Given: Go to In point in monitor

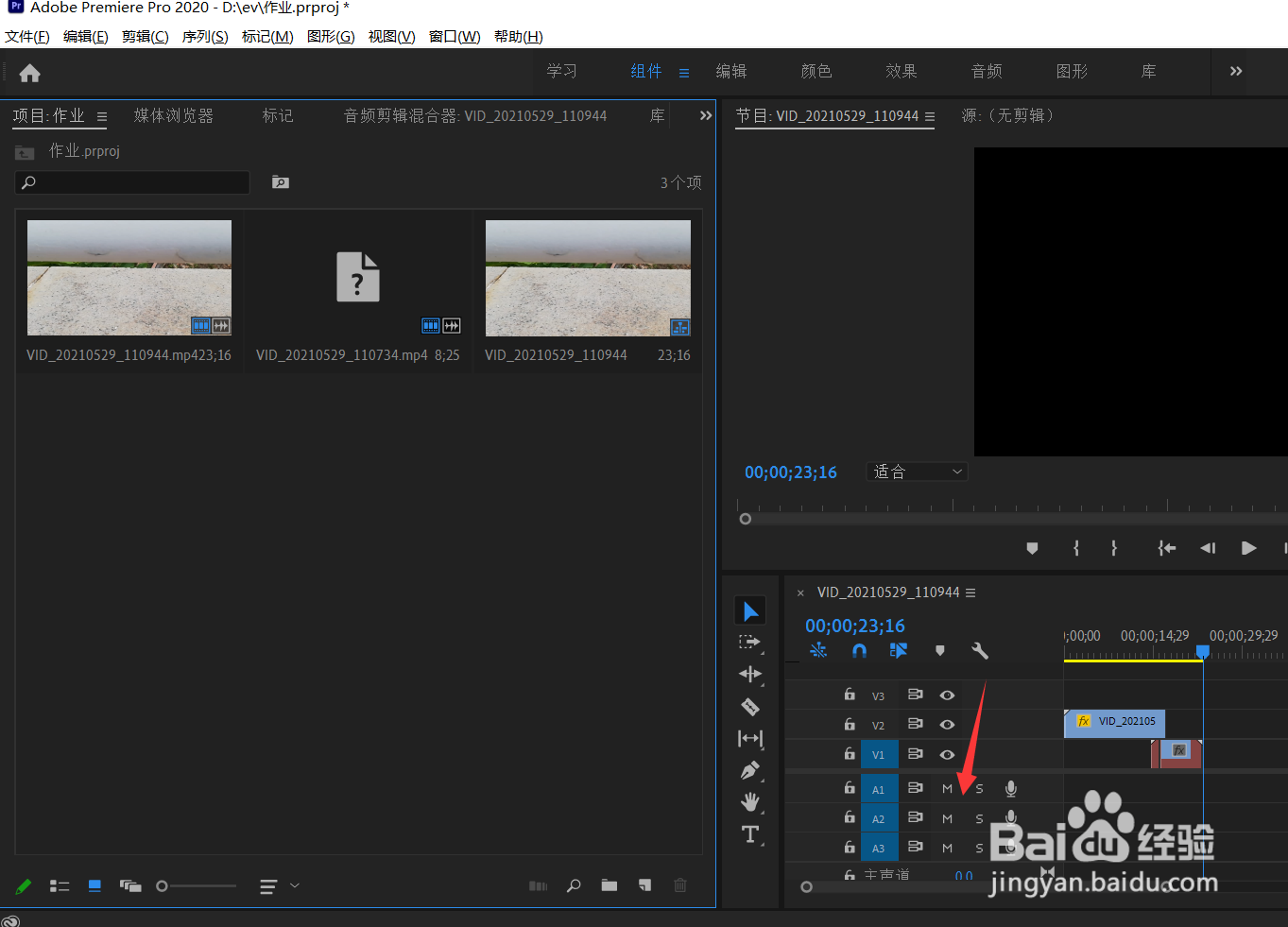Looking at the screenshot, I should pyautogui.click(x=1167, y=548).
